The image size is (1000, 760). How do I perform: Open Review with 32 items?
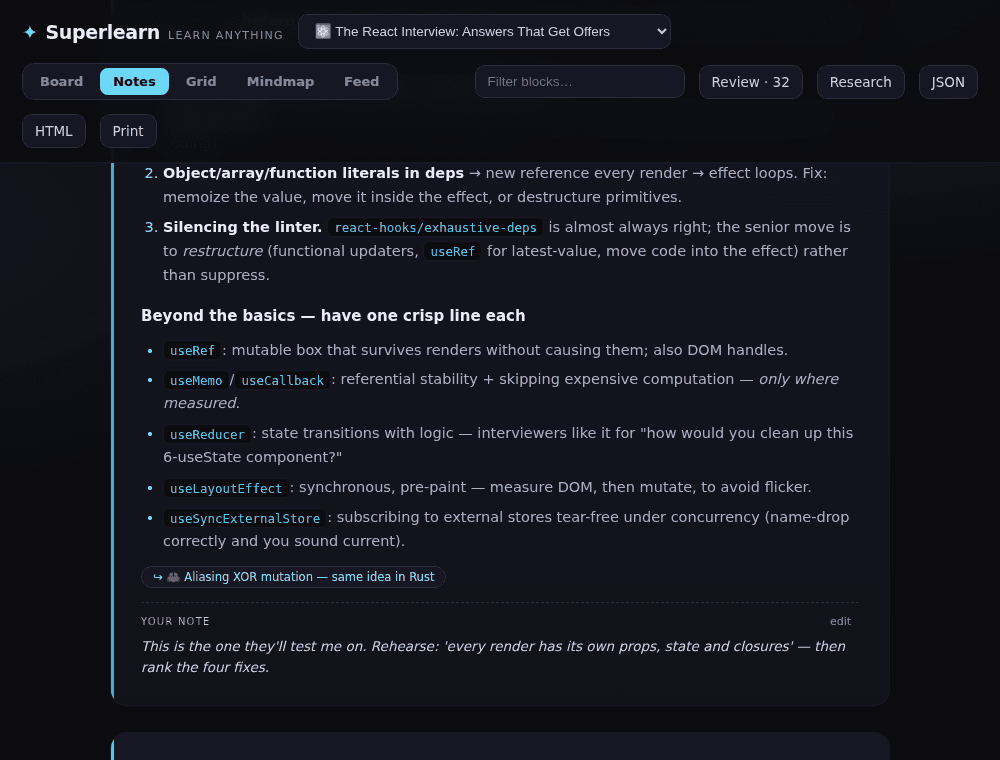(751, 82)
